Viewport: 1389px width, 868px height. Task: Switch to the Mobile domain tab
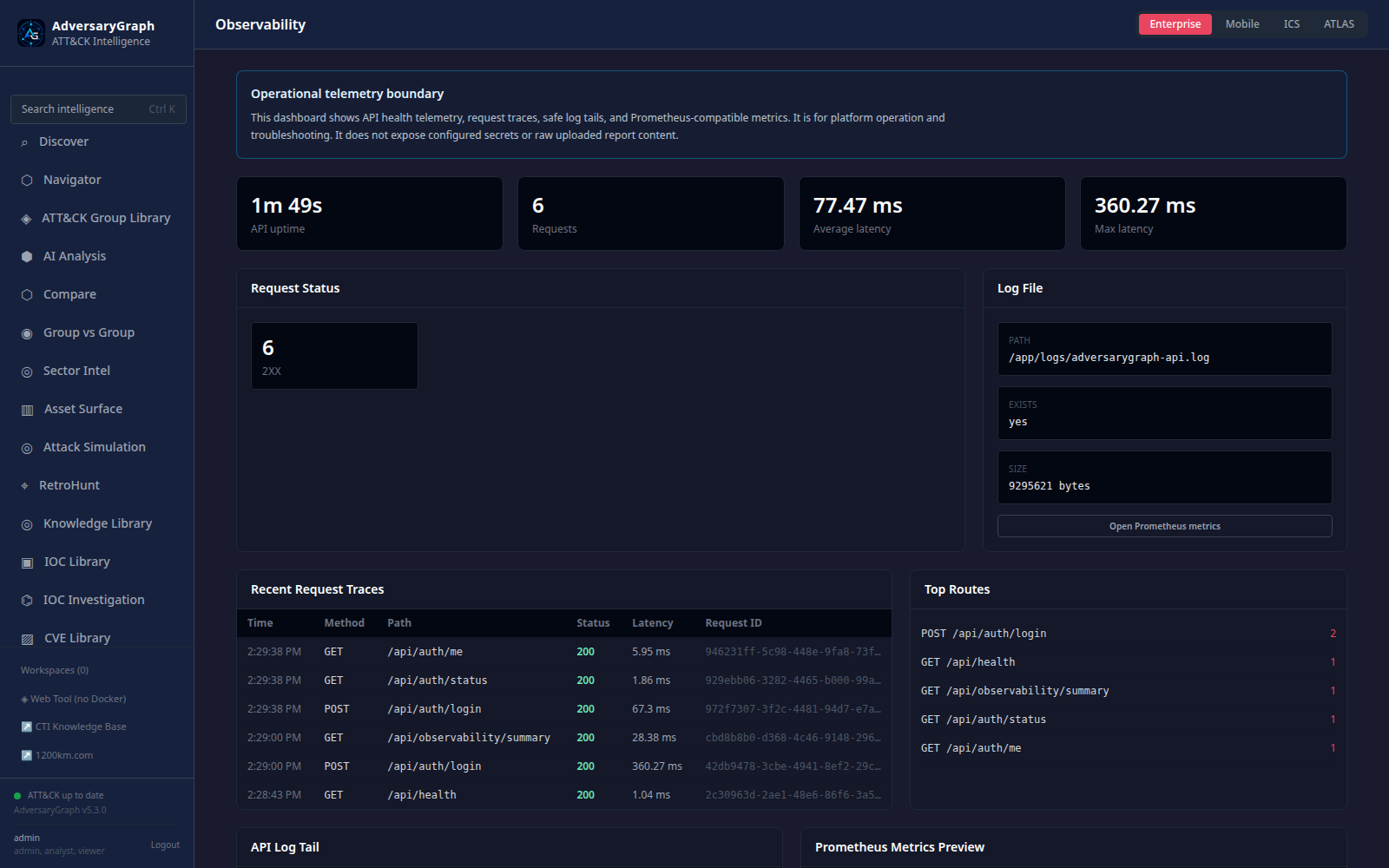(x=1242, y=24)
